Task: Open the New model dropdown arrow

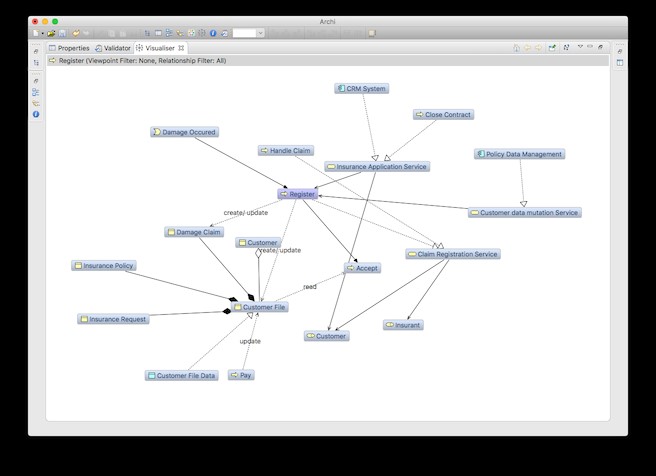Action: pos(43,33)
